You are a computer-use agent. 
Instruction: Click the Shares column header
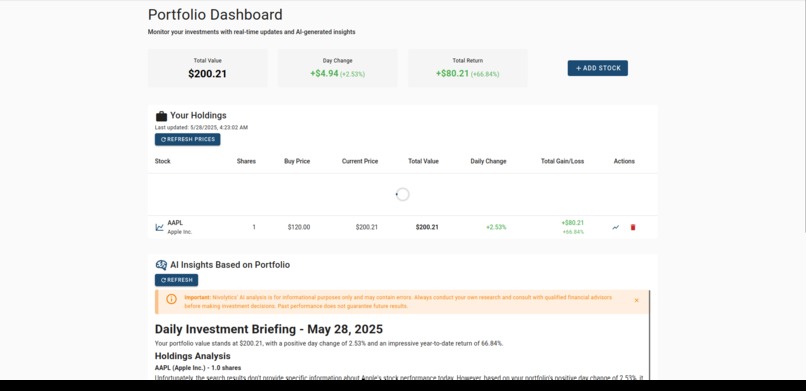click(246, 161)
